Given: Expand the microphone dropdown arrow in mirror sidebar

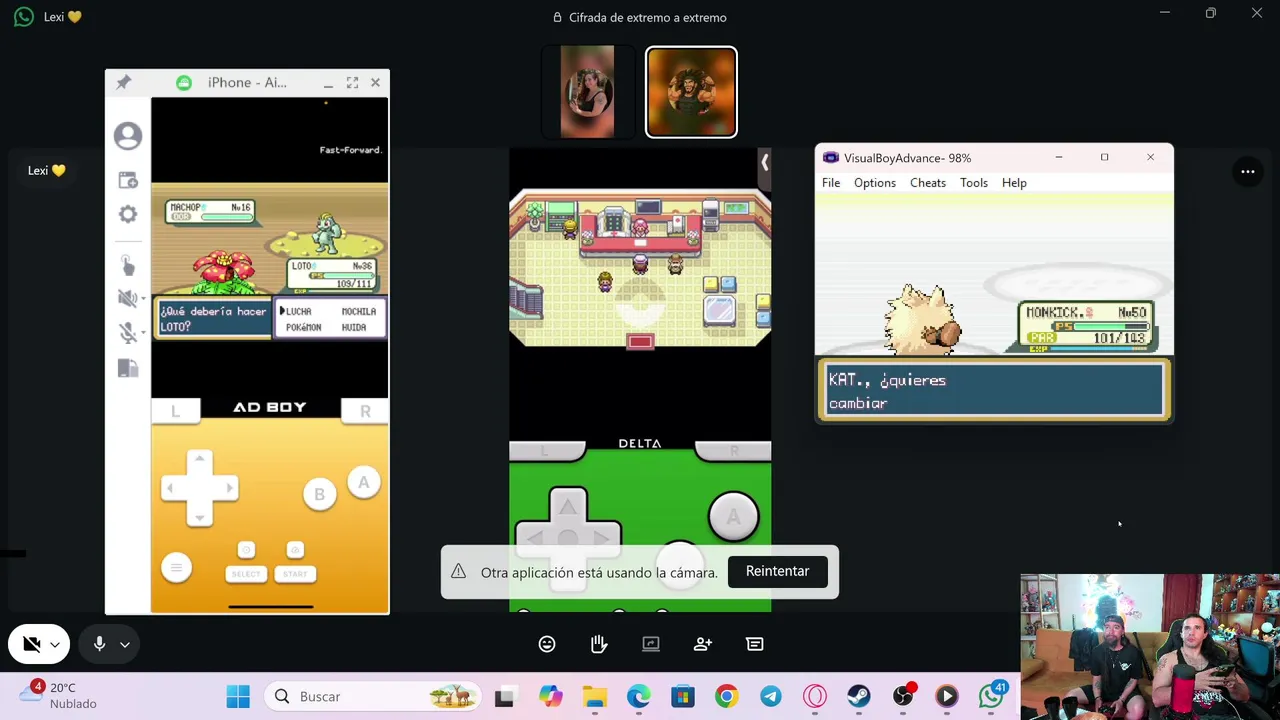Looking at the screenshot, I should (x=143, y=334).
